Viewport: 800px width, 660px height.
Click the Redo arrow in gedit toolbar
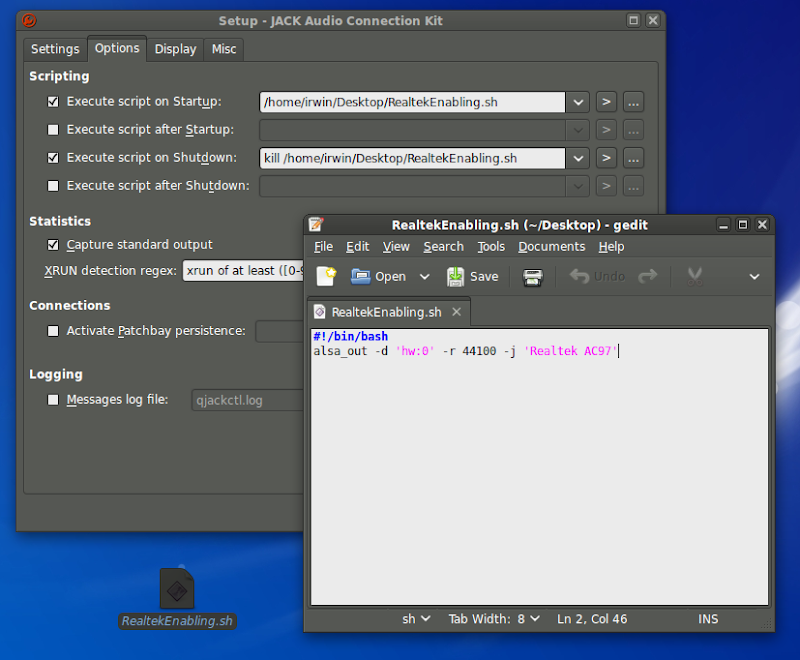click(648, 276)
